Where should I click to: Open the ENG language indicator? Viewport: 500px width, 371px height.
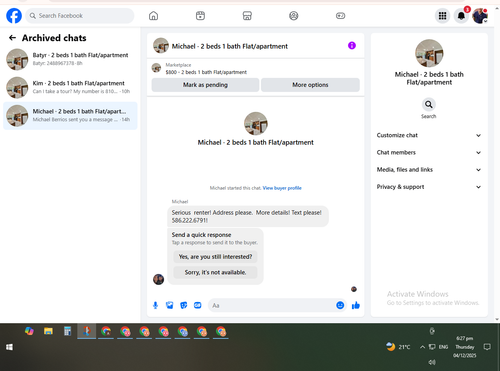coord(443,347)
